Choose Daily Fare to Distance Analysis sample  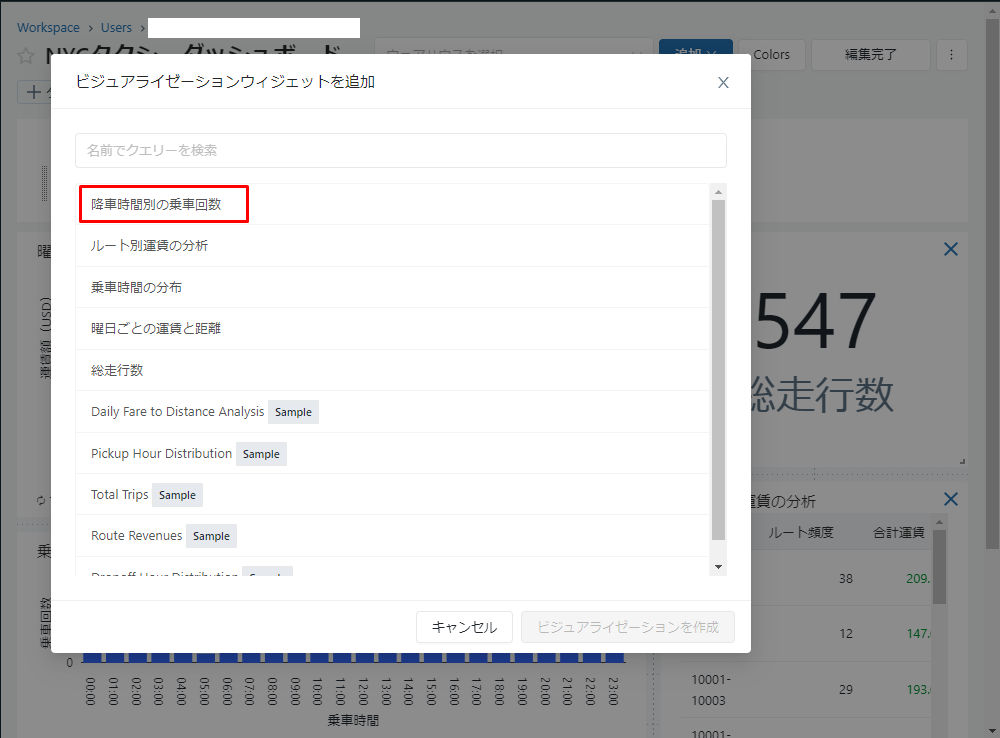[x=177, y=412]
